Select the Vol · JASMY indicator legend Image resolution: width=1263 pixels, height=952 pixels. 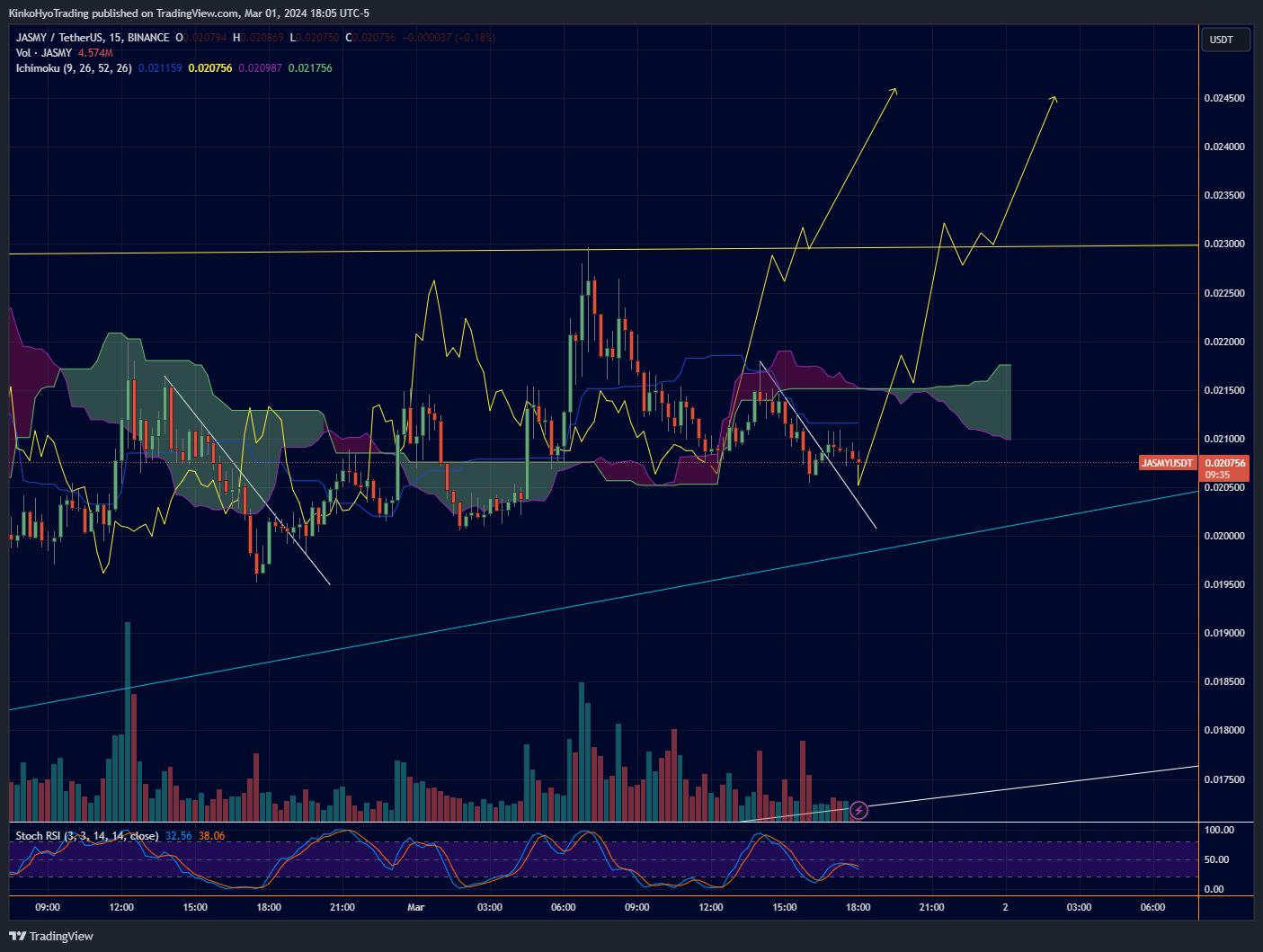[x=44, y=53]
